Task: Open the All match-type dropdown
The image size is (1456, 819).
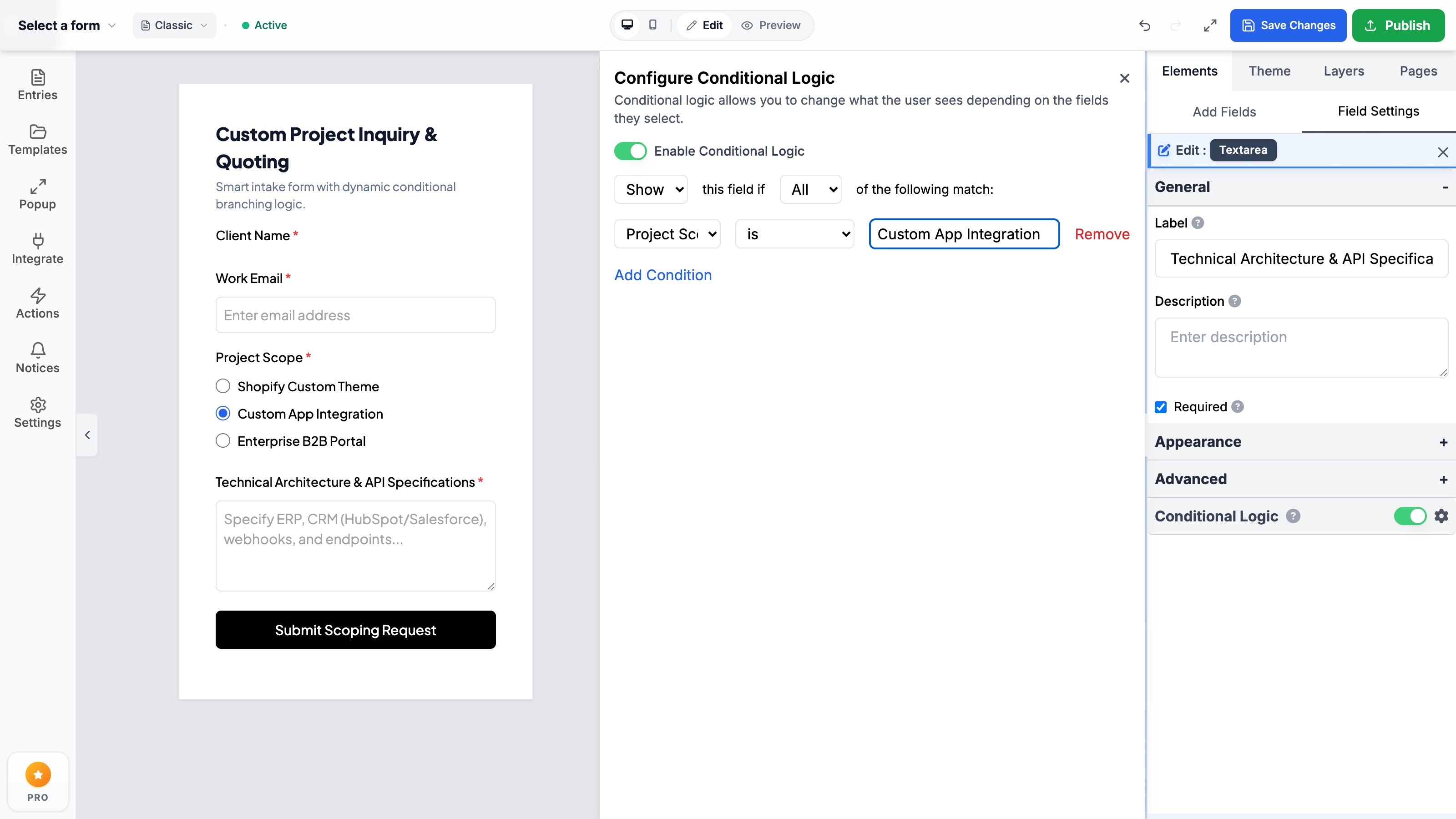Action: click(x=810, y=189)
